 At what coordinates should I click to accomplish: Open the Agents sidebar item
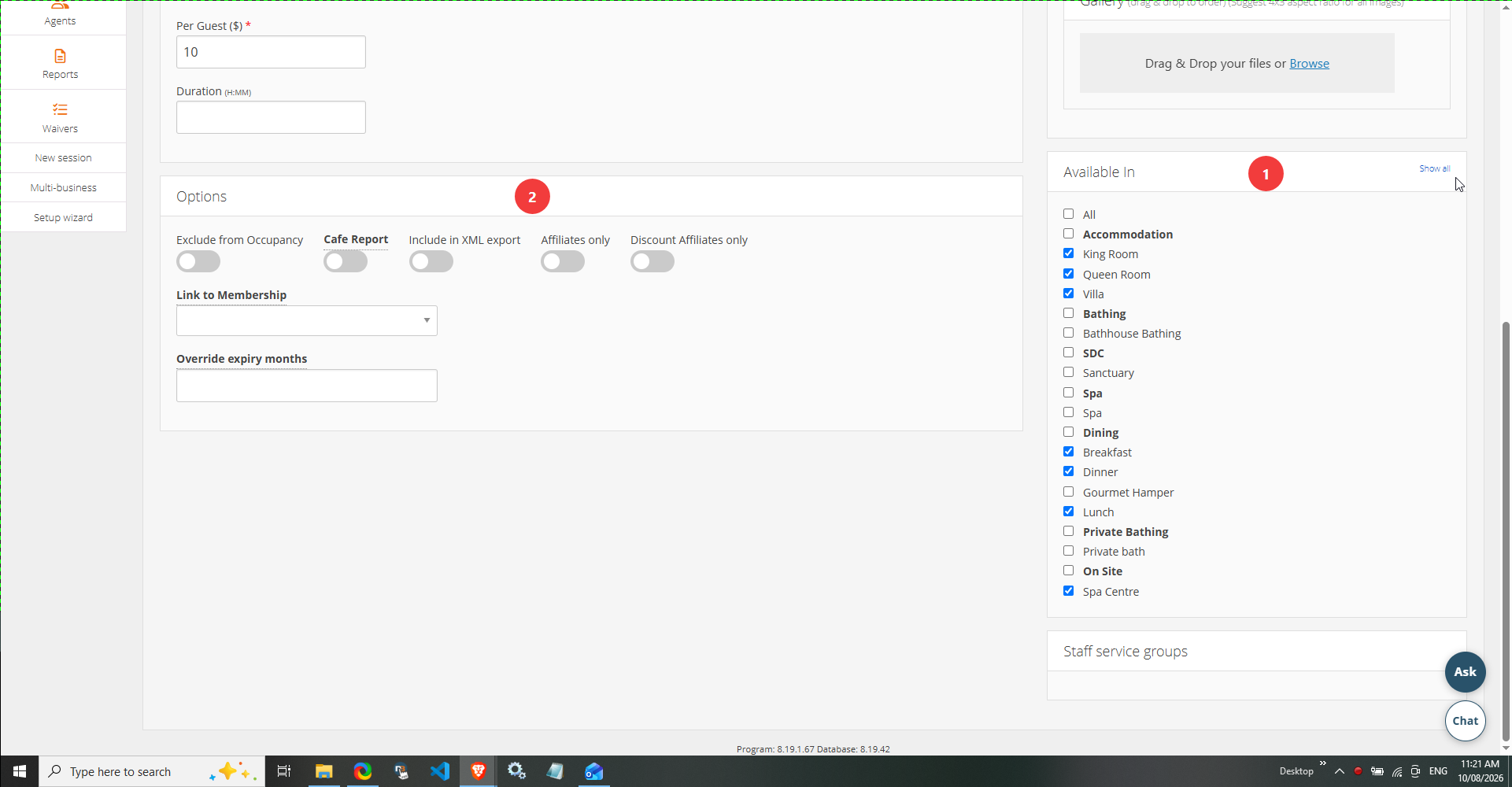[60, 16]
